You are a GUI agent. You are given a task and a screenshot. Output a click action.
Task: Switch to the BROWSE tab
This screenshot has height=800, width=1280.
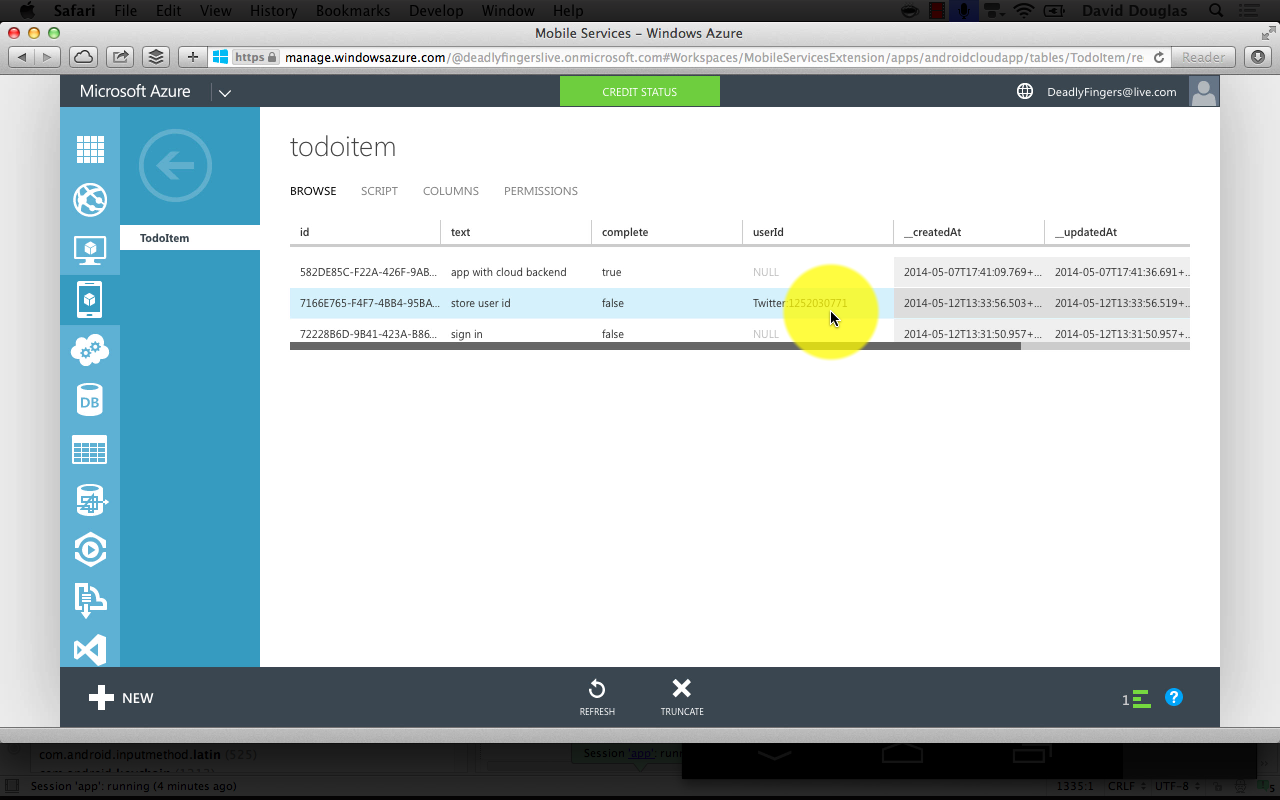point(313,191)
